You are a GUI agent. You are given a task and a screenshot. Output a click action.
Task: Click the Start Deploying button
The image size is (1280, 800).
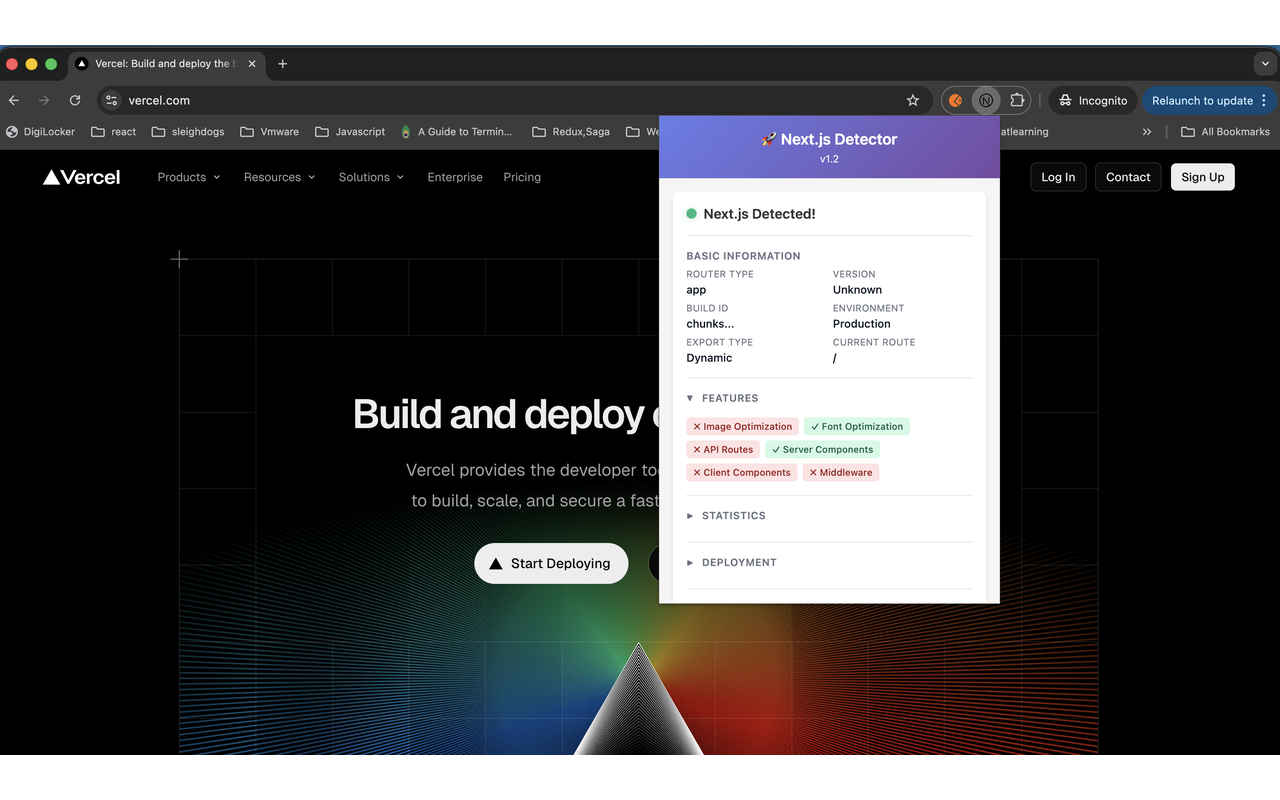coord(551,563)
